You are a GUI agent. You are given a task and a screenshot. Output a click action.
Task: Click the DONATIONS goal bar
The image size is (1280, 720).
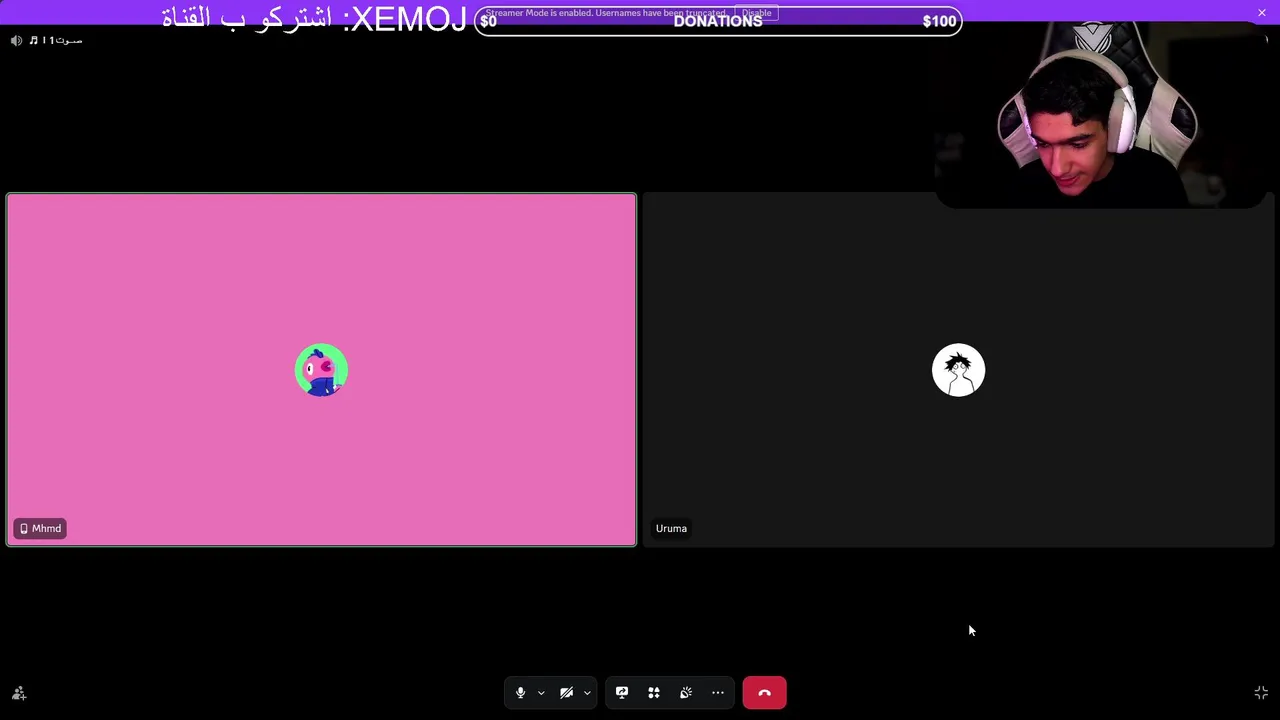[718, 21]
